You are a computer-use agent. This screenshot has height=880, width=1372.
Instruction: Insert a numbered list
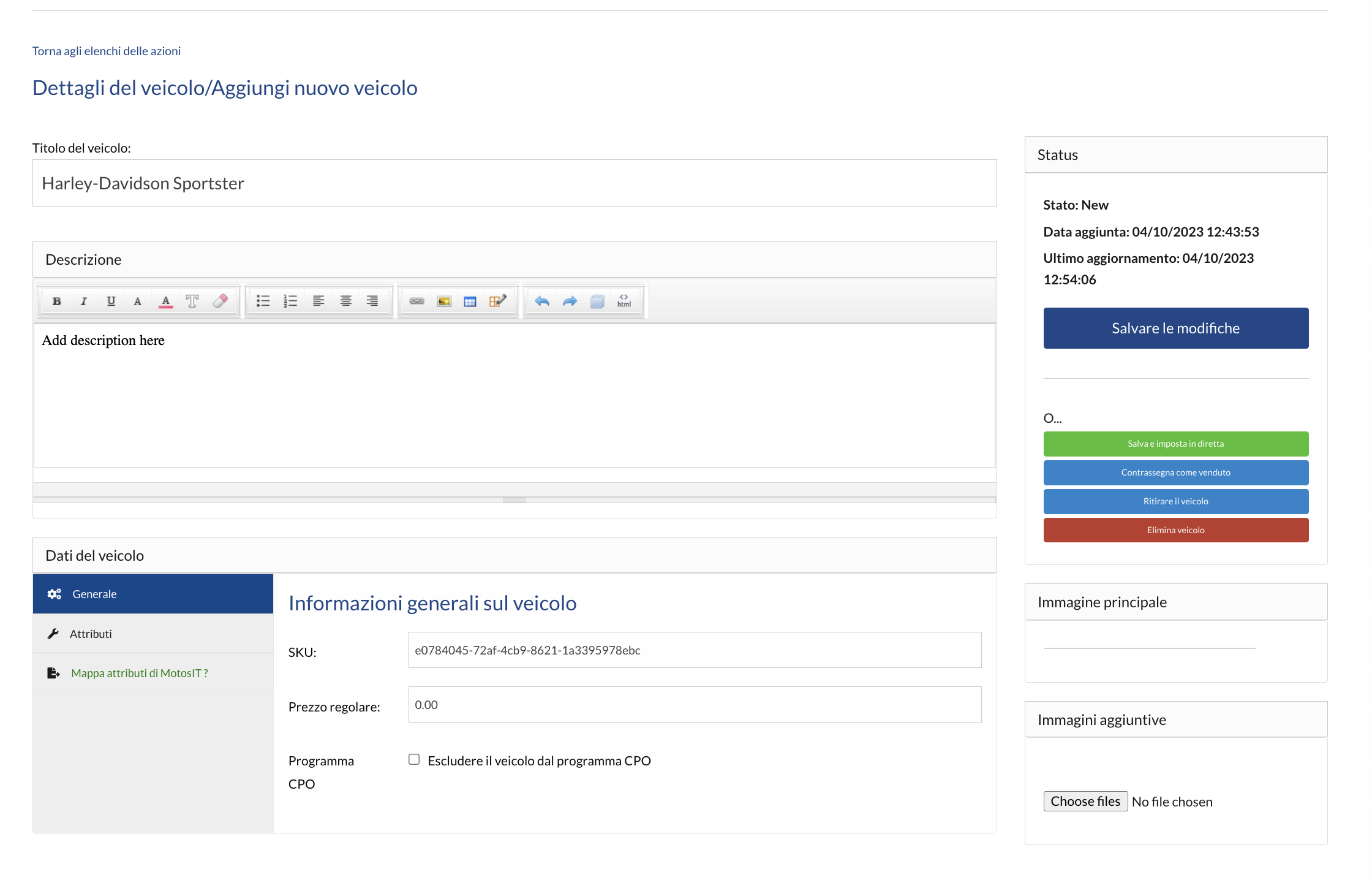(290, 301)
